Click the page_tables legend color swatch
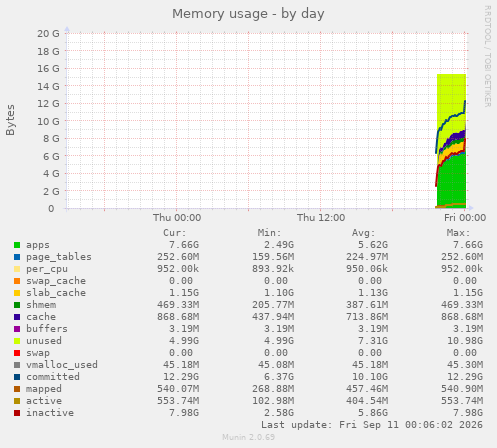 [x=17, y=257]
